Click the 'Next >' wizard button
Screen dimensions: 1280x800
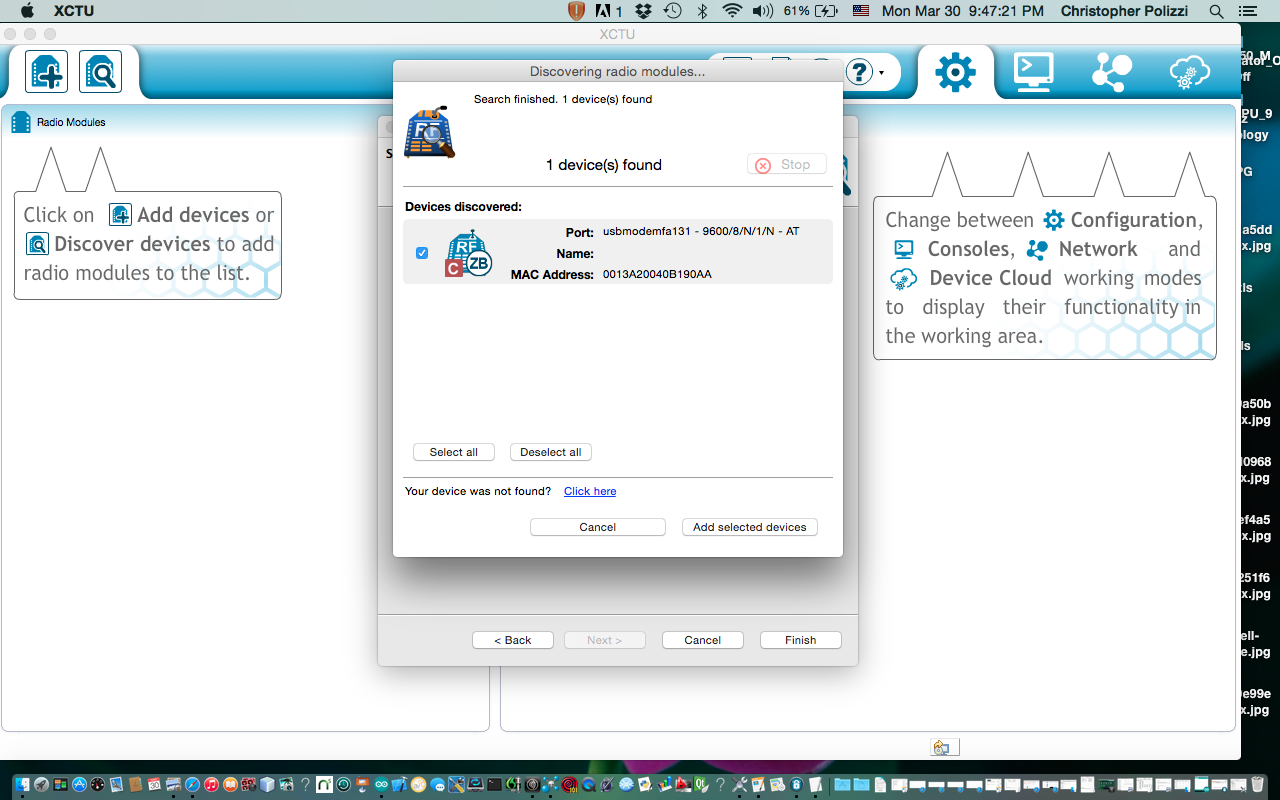pyautogui.click(x=605, y=640)
